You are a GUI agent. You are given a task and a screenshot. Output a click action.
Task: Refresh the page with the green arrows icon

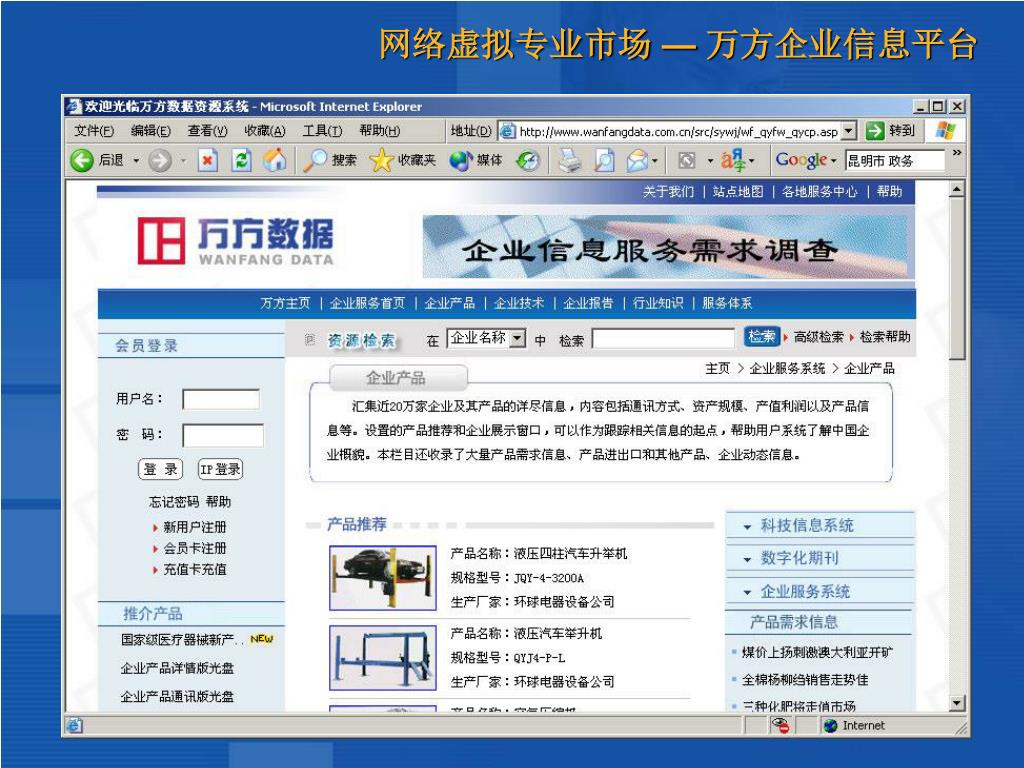pyautogui.click(x=241, y=160)
